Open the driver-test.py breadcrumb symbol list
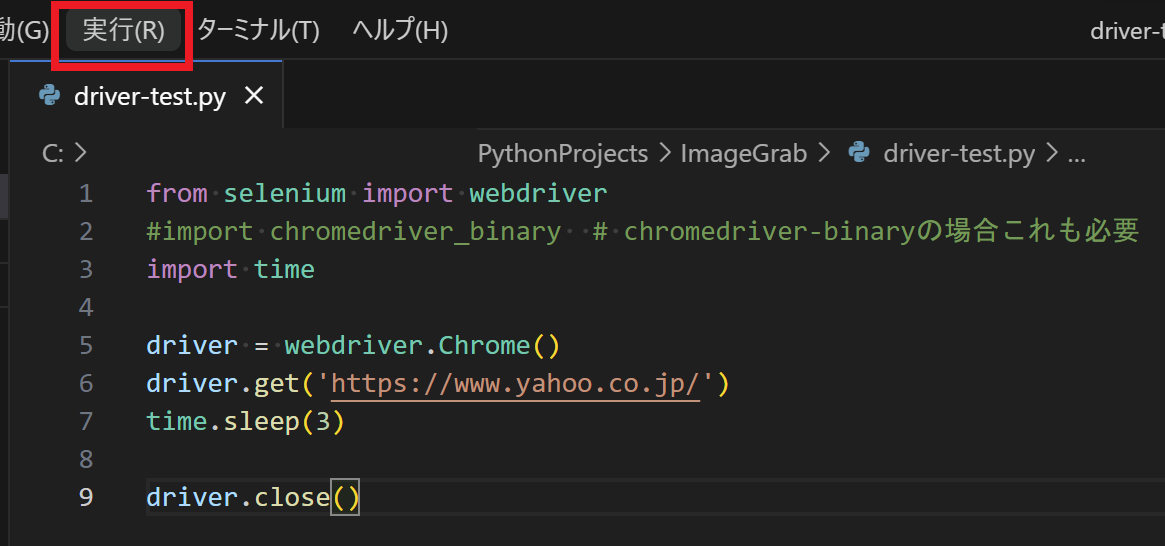 958,154
